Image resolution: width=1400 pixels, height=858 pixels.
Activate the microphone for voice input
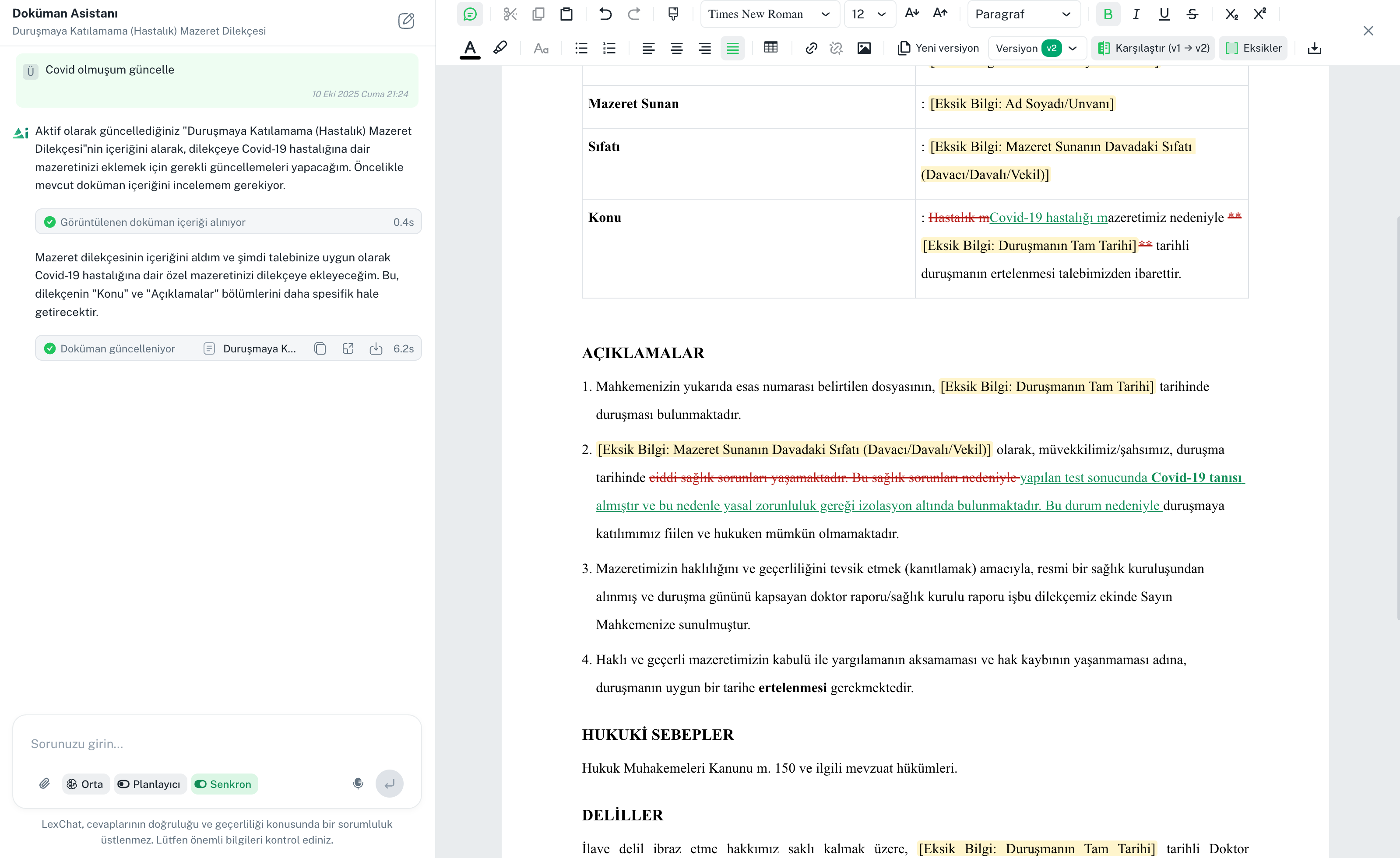(x=358, y=784)
